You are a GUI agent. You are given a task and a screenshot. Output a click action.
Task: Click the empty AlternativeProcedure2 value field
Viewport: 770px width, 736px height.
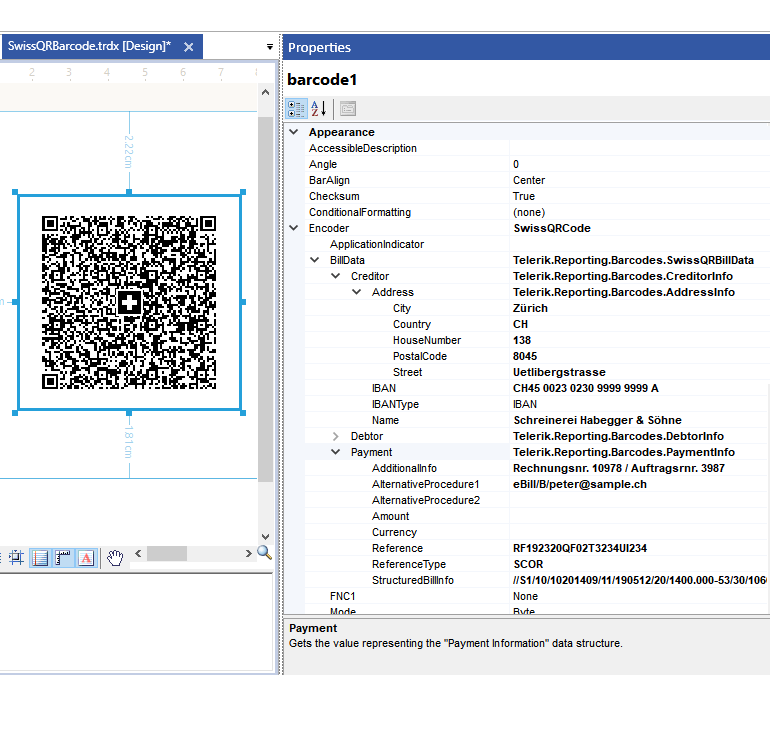(639, 500)
